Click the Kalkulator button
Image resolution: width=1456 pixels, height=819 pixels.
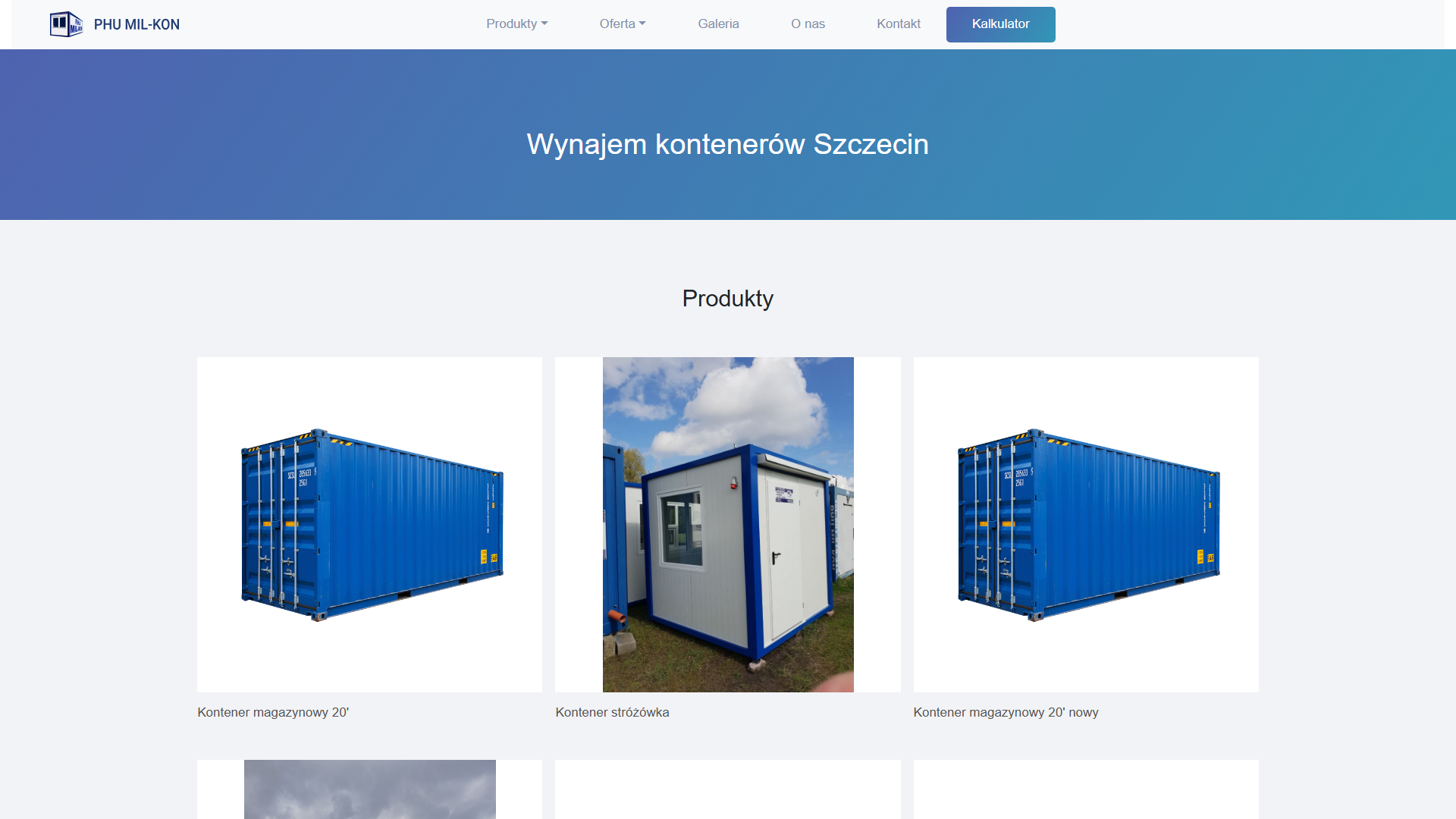tap(1000, 24)
